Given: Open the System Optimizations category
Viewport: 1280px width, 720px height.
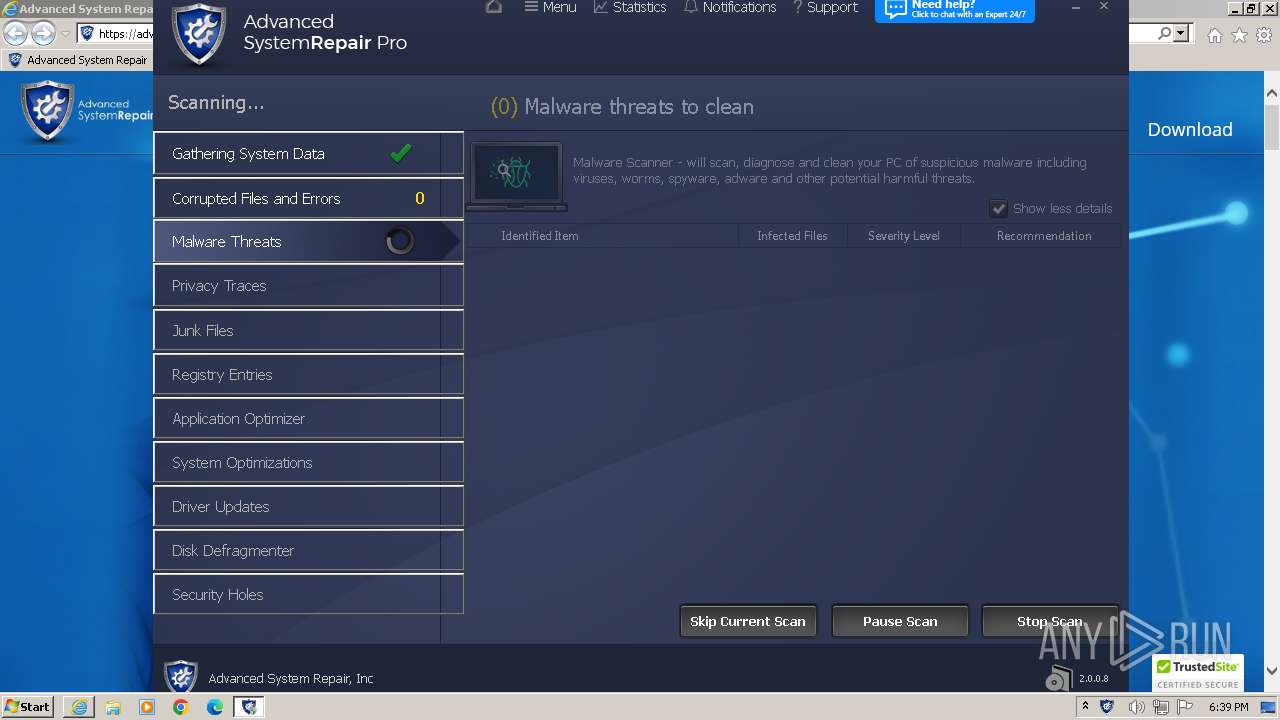Looking at the screenshot, I should 308,462.
